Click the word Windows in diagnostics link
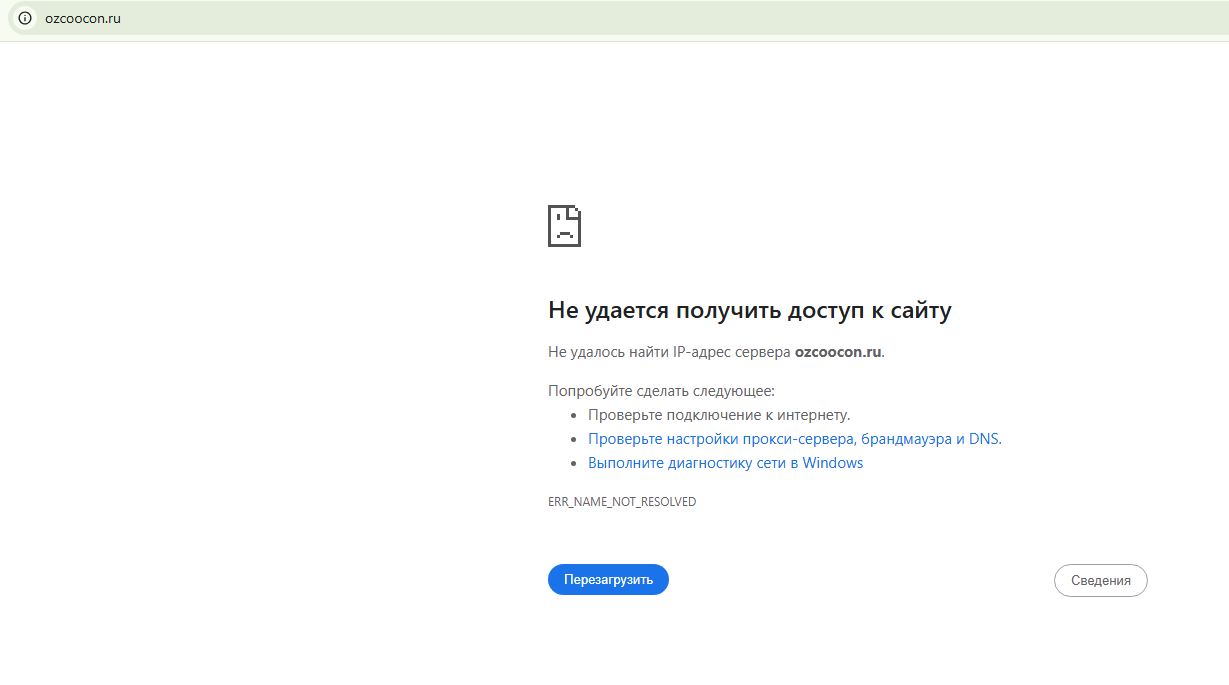Screen dimensions: 1229x685 pos(832,463)
